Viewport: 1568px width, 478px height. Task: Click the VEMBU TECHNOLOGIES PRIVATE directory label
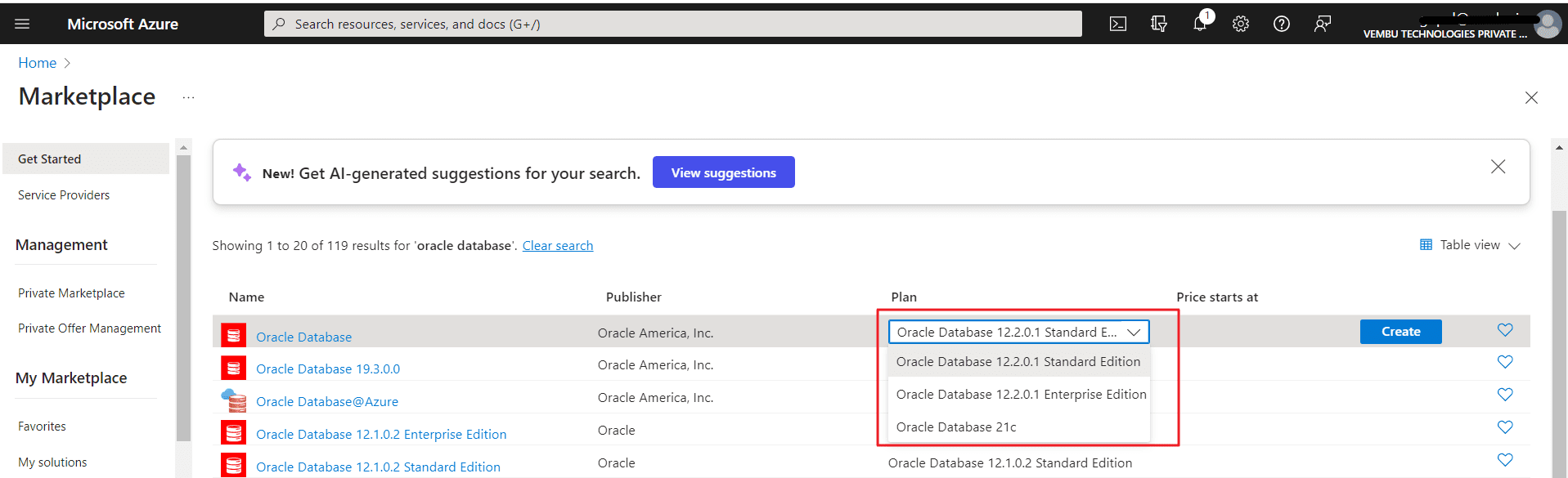pyautogui.click(x=1444, y=34)
